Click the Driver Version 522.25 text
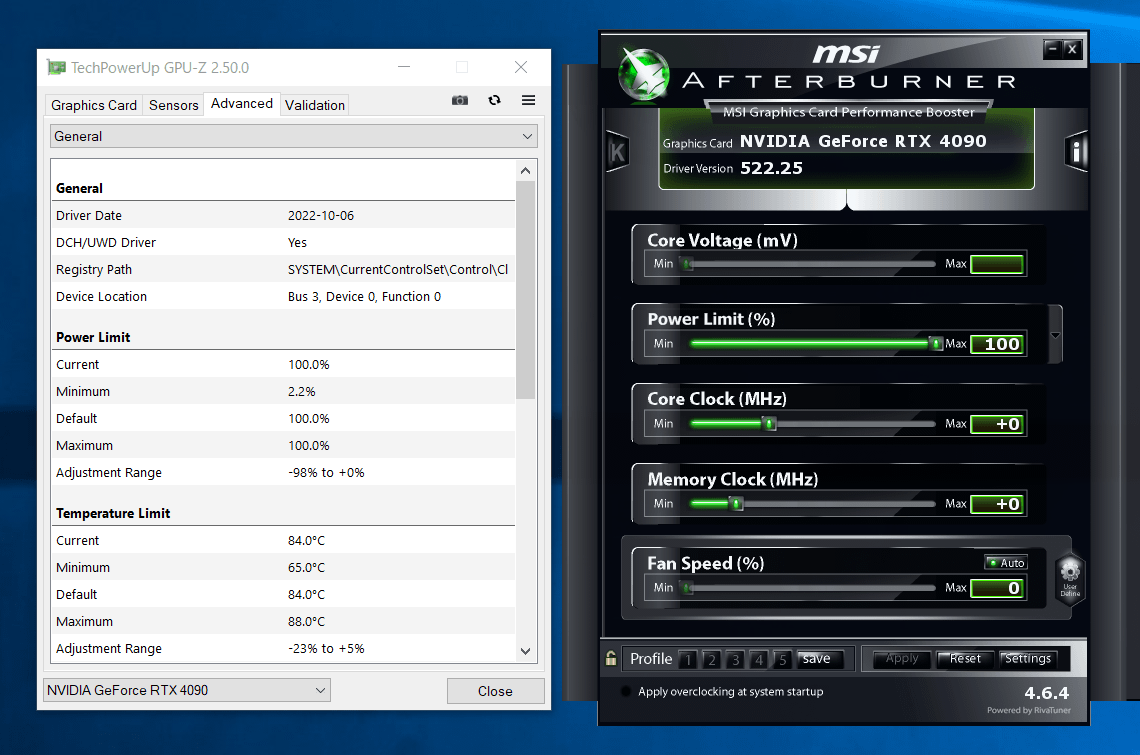This screenshot has width=1140, height=755. [771, 168]
